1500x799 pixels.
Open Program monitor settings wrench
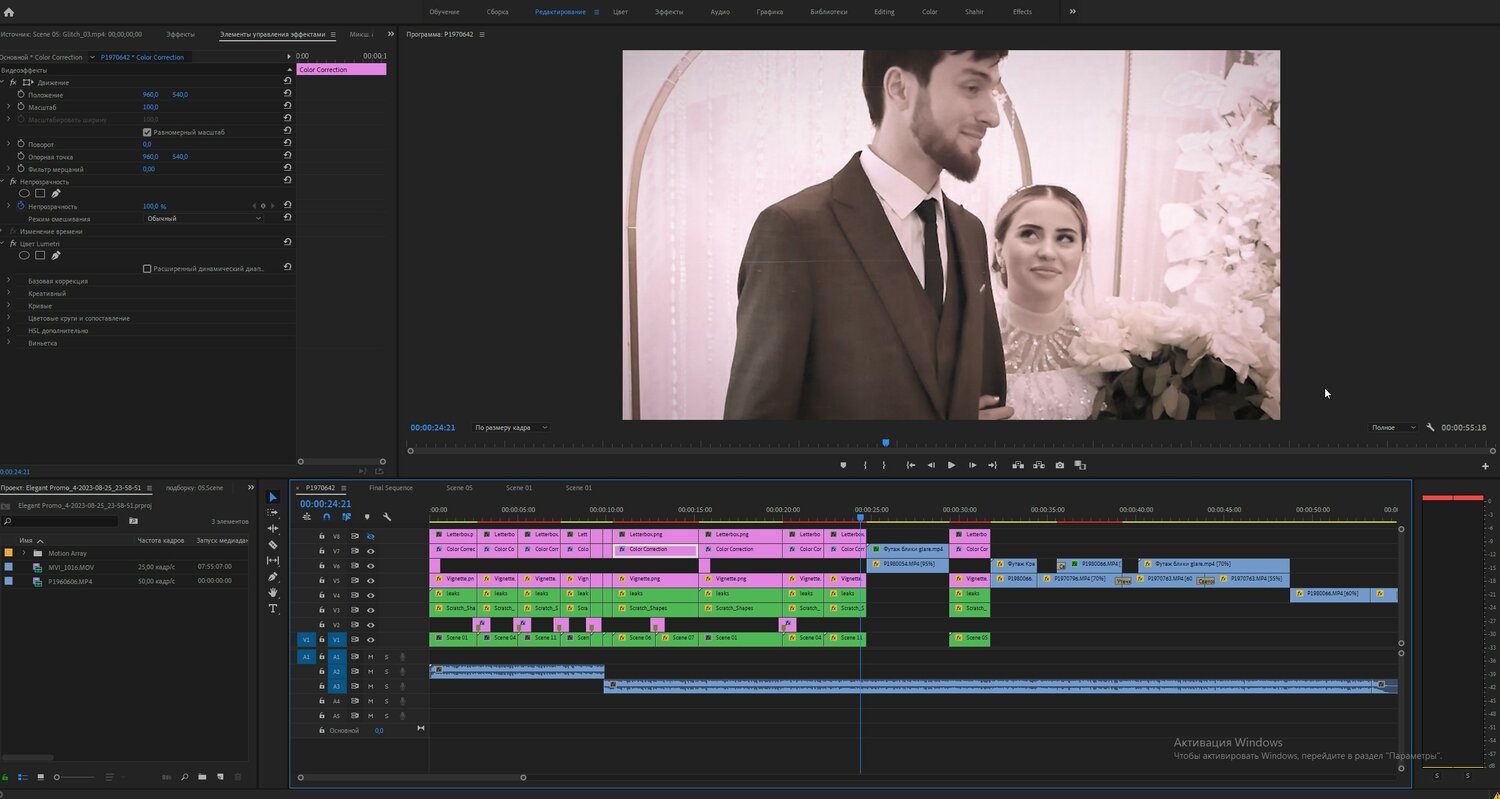[1430, 427]
